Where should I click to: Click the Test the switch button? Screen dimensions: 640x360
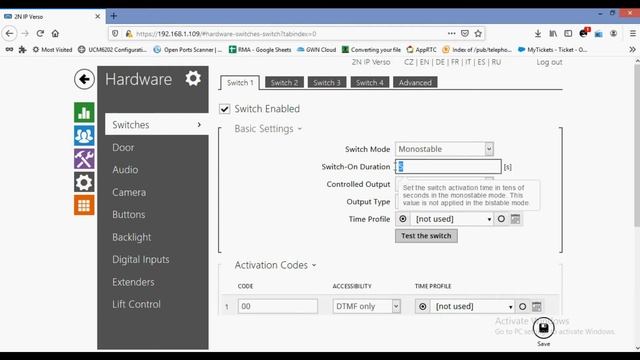tap(426, 236)
